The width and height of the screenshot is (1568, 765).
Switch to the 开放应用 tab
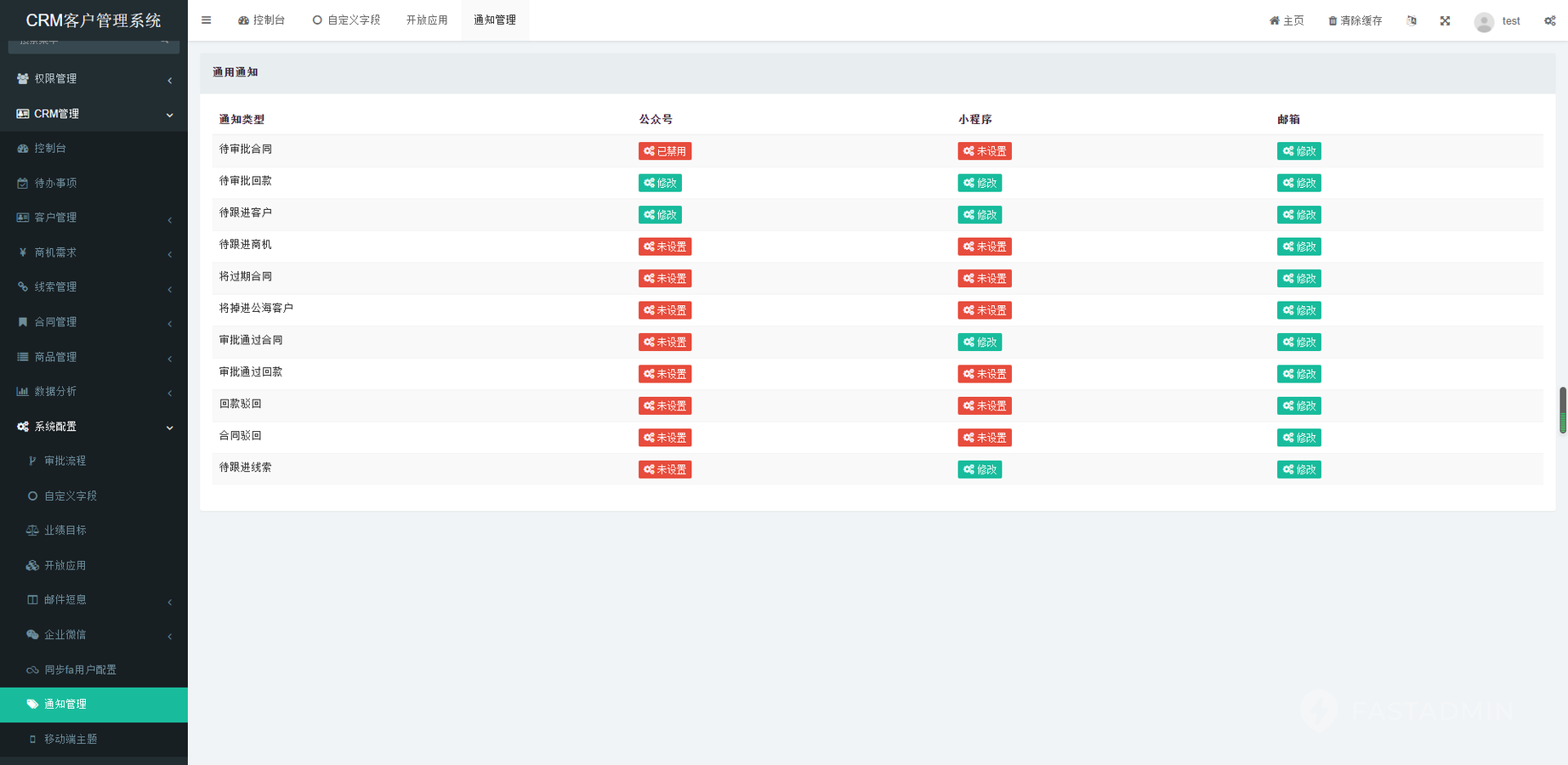point(426,20)
